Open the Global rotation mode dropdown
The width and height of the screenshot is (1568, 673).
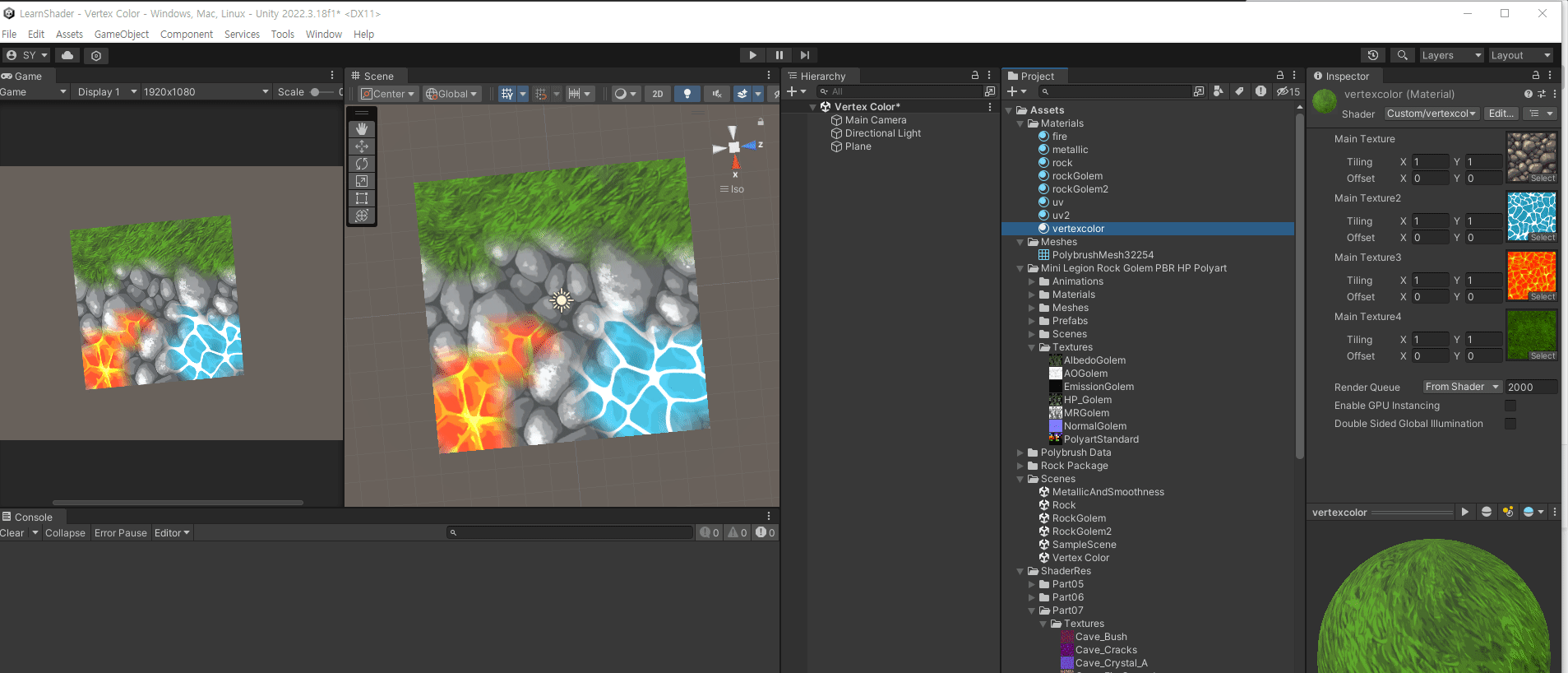pyautogui.click(x=451, y=94)
